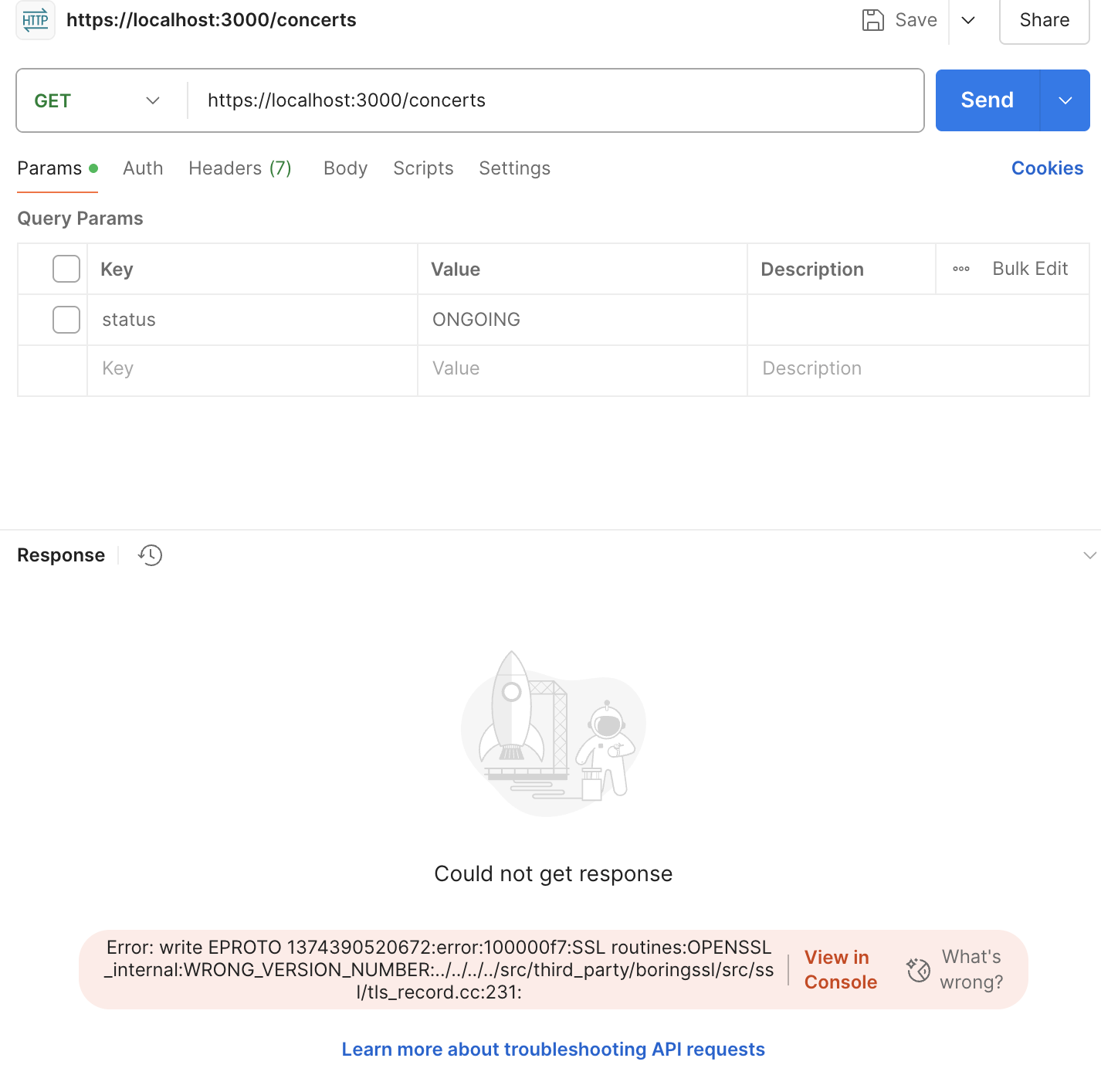Switch to the Headers tab
This screenshot has height=1092, width=1101.
[239, 168]
